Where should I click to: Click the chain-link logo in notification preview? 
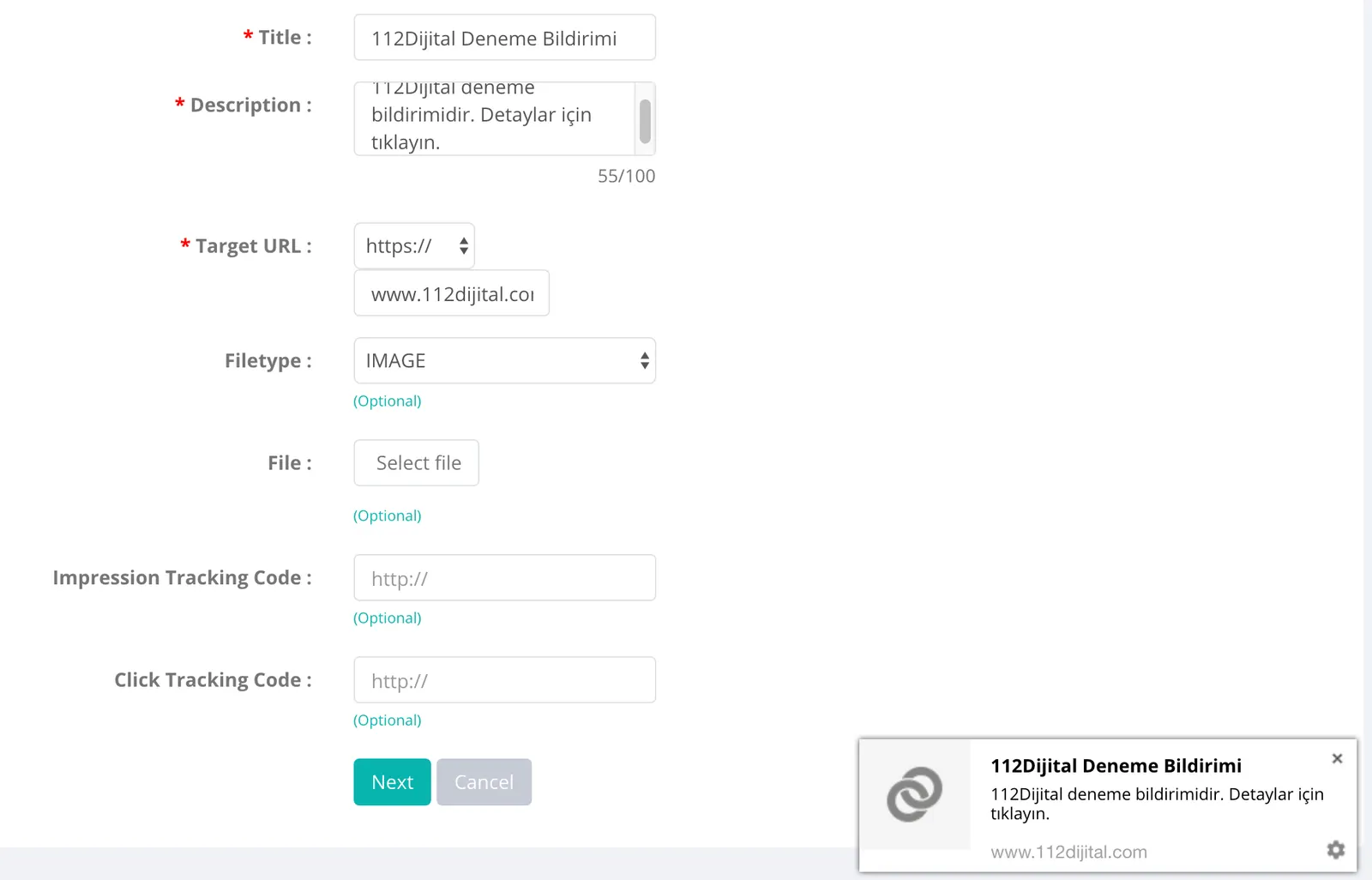pyautogui.click(x=915, y=794)
